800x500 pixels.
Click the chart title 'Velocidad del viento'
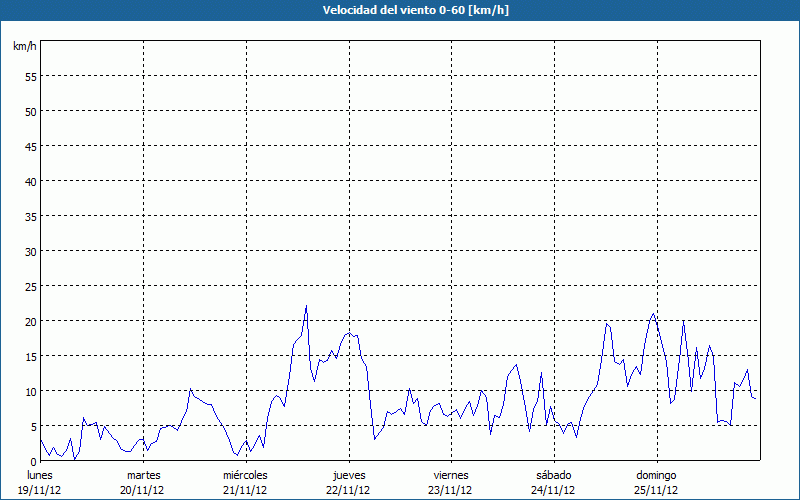tap(400, 10)
